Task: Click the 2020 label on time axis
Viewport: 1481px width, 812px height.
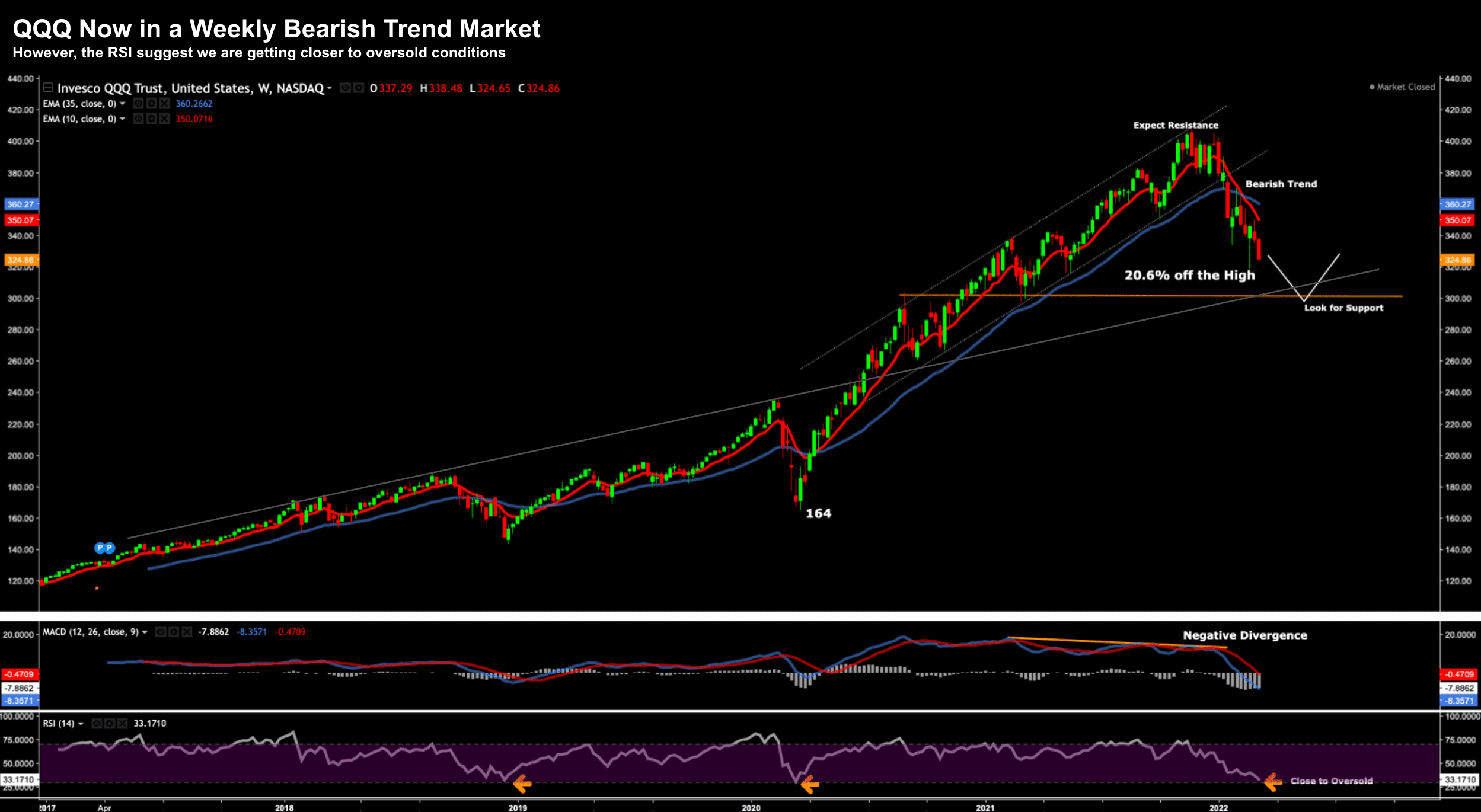Action: [x=751, y=808]
